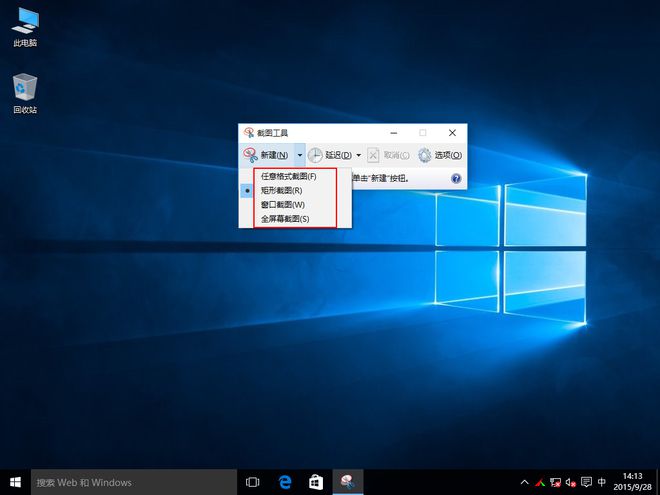
Task: Expand the 延迟 delay dropdown arrow
Action: click(358, 155)
